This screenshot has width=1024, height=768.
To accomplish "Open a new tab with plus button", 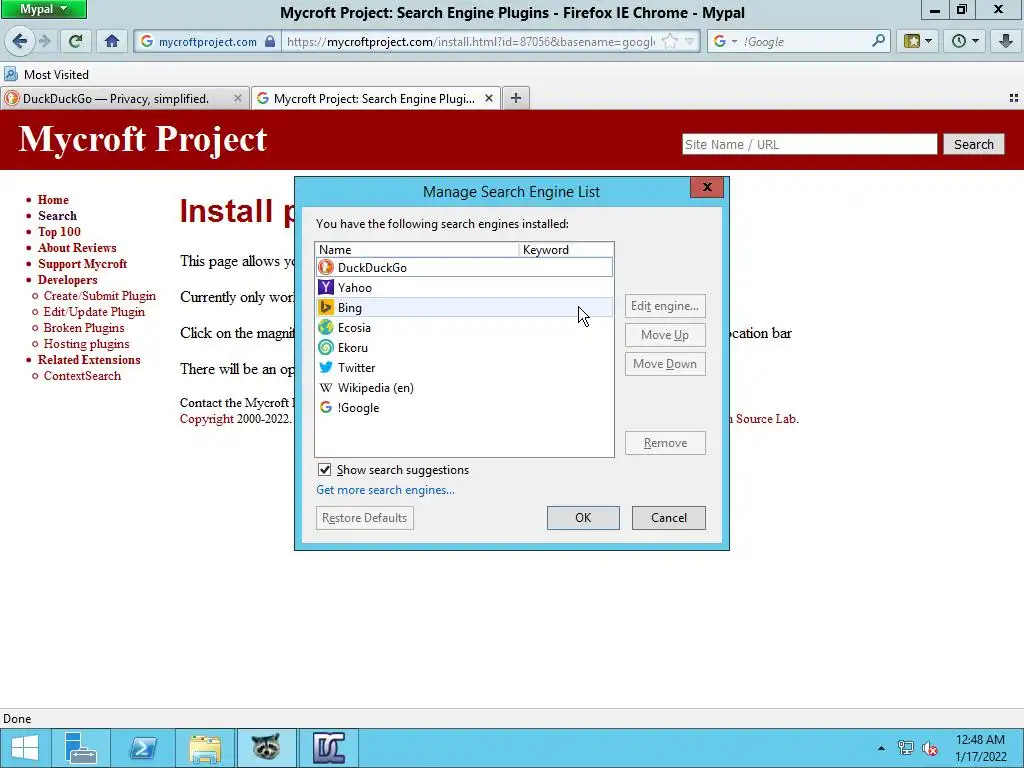I will [x=516, y=98].
